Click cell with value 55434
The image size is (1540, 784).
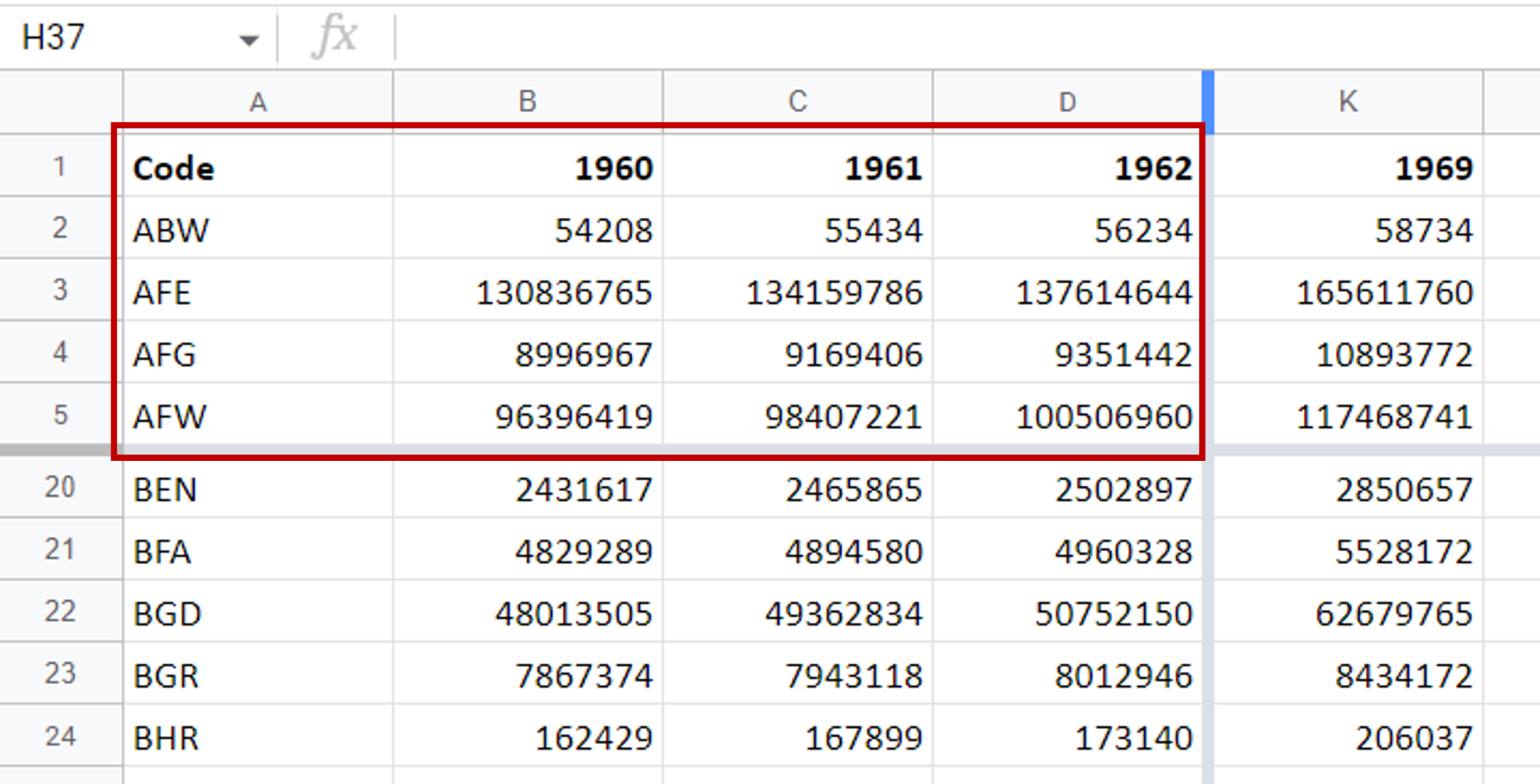pos(798,229)
